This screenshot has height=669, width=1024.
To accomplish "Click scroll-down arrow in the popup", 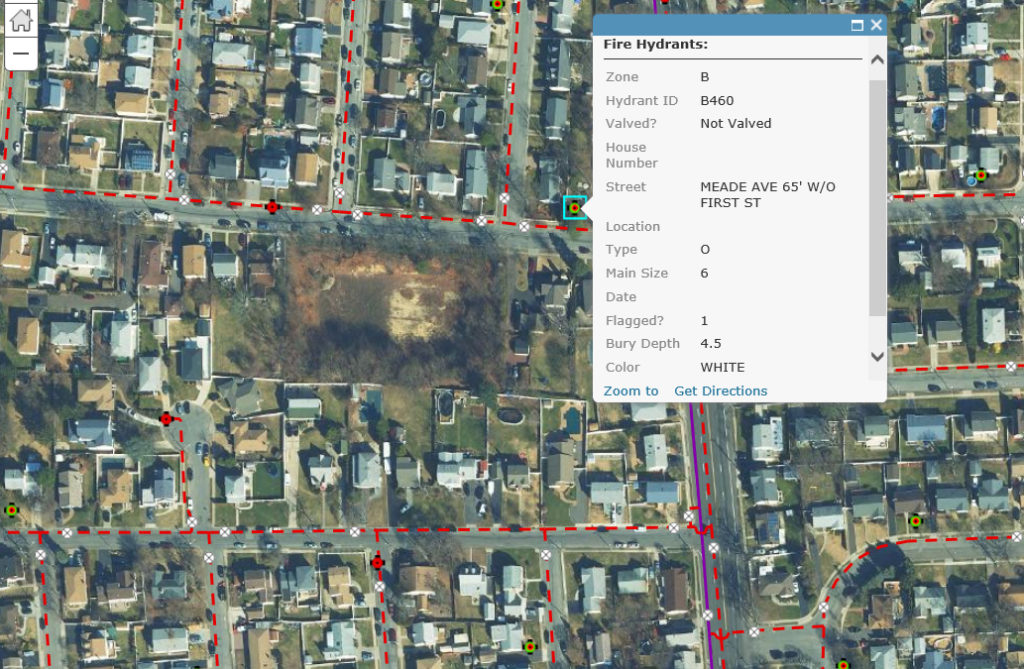I will pyautogui.click(x=878, y=357).
